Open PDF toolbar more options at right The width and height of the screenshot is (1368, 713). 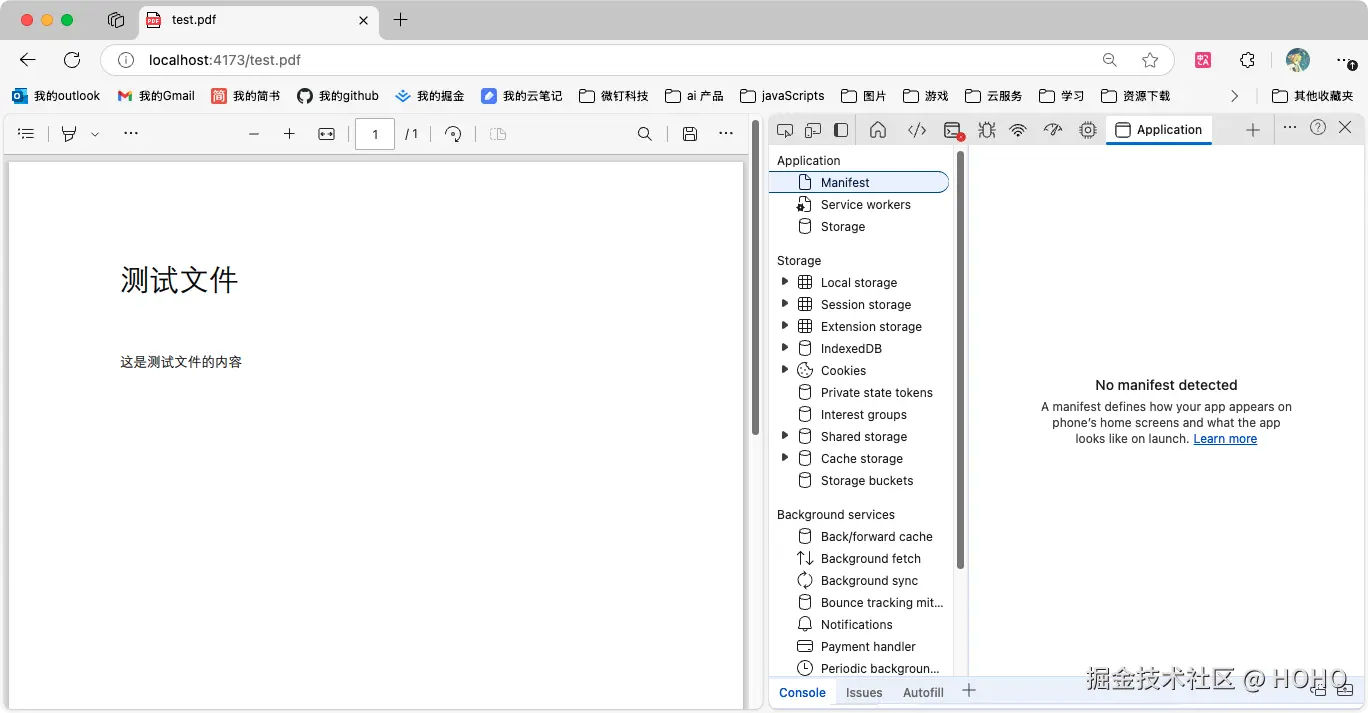point(726,134)
